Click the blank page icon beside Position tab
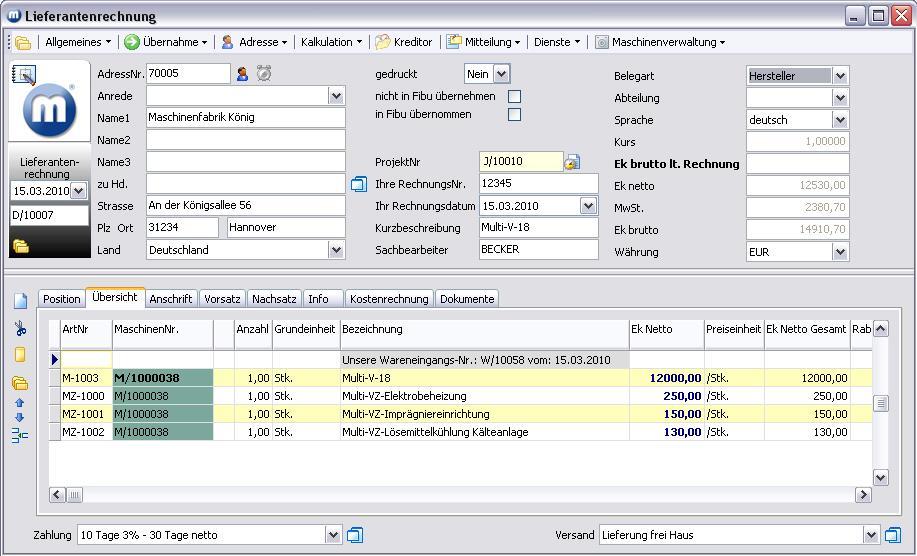 [x=20, y=301]
